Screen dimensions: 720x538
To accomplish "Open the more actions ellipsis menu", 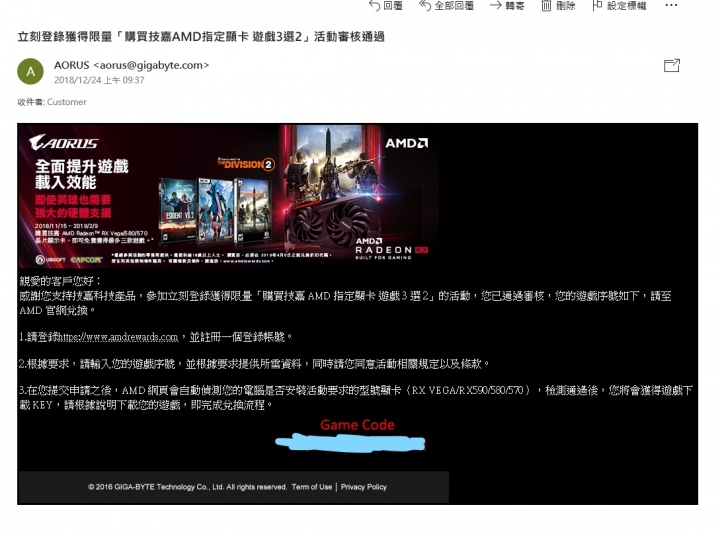I will point(671,5).
